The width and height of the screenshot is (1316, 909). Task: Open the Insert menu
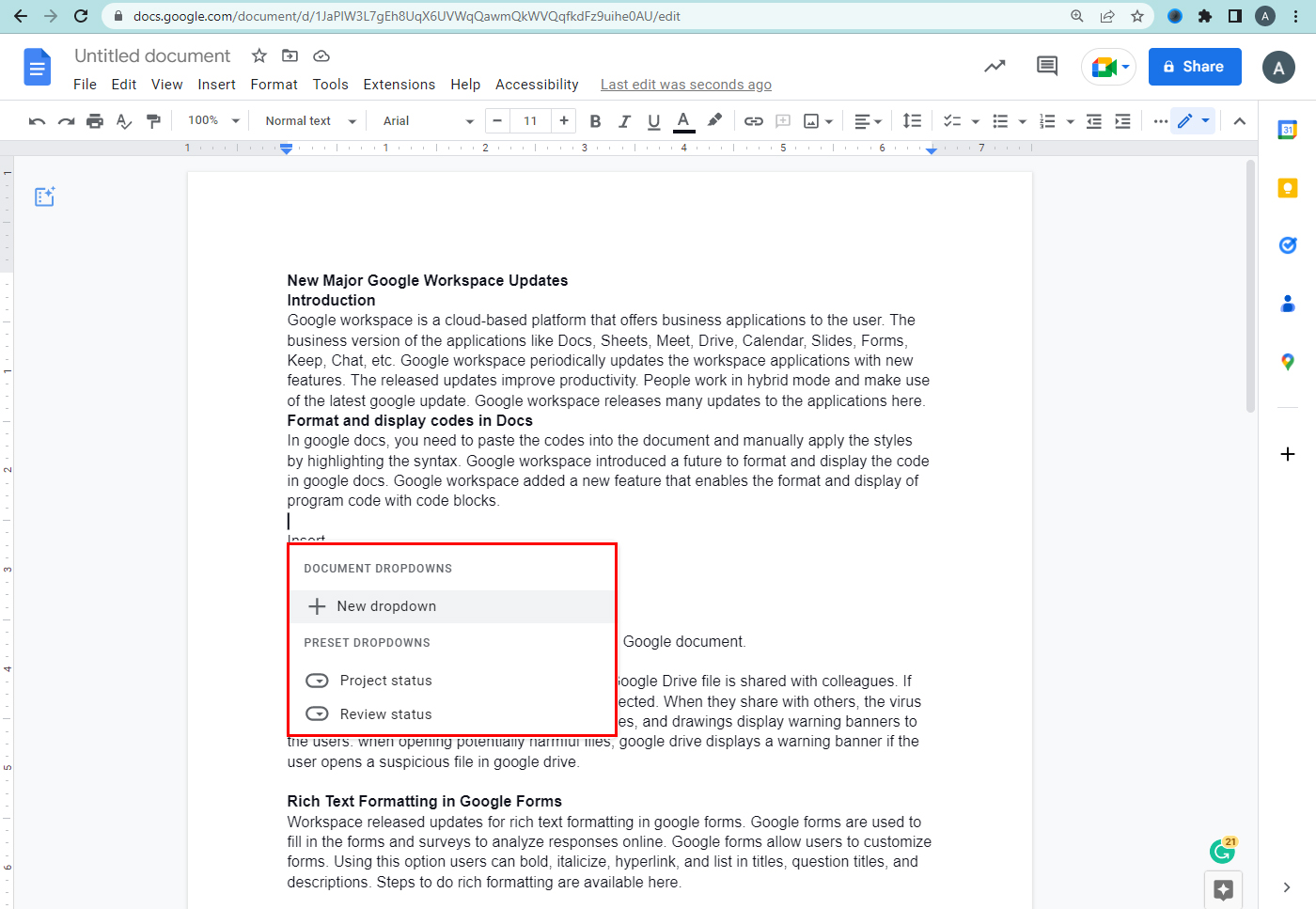(216, 85)
